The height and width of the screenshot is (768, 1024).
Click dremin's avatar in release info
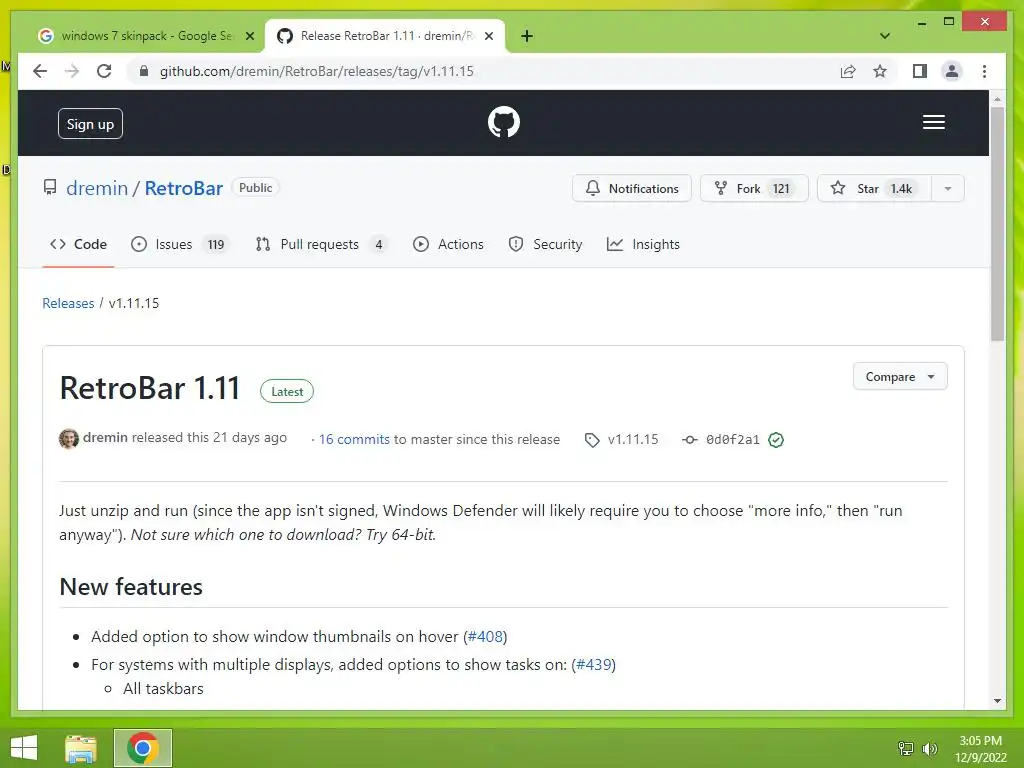click(x=69, y=438)
